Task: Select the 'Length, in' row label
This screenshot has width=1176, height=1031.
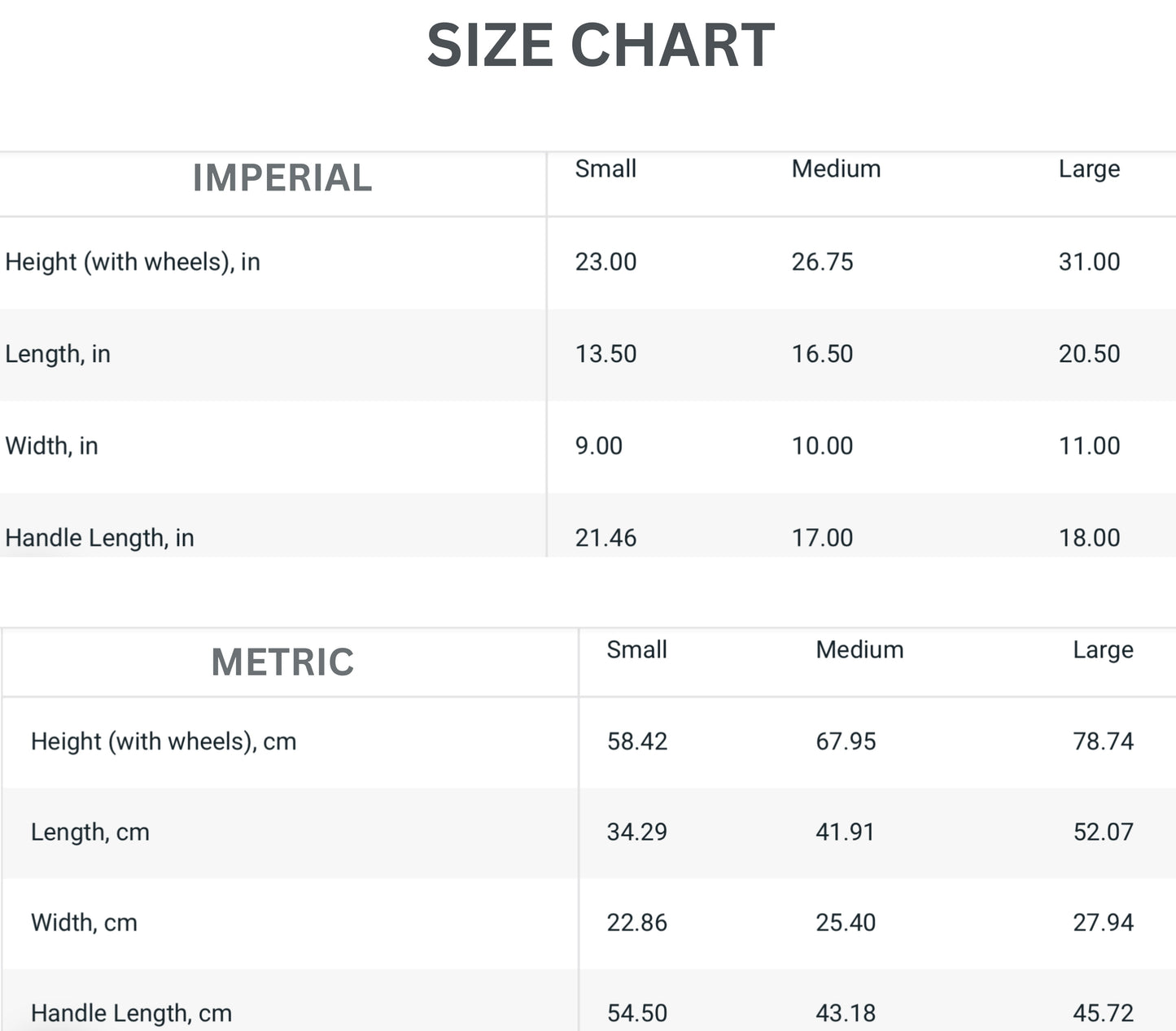Action: tap(58, 354)
